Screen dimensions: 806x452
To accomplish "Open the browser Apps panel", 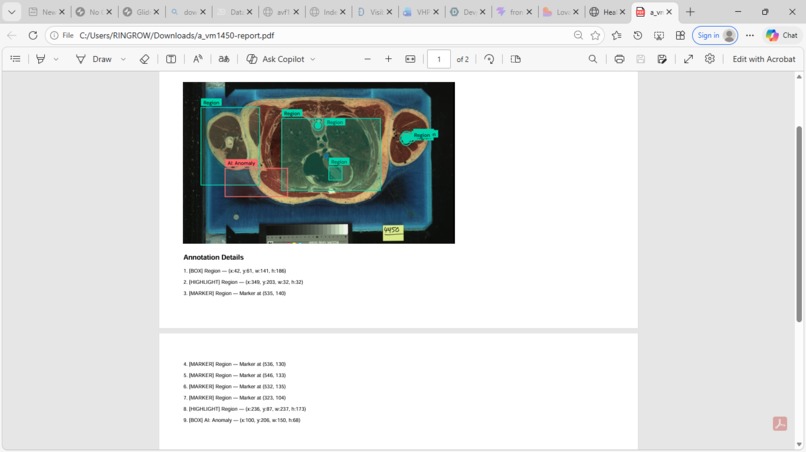I will point(680,35).
